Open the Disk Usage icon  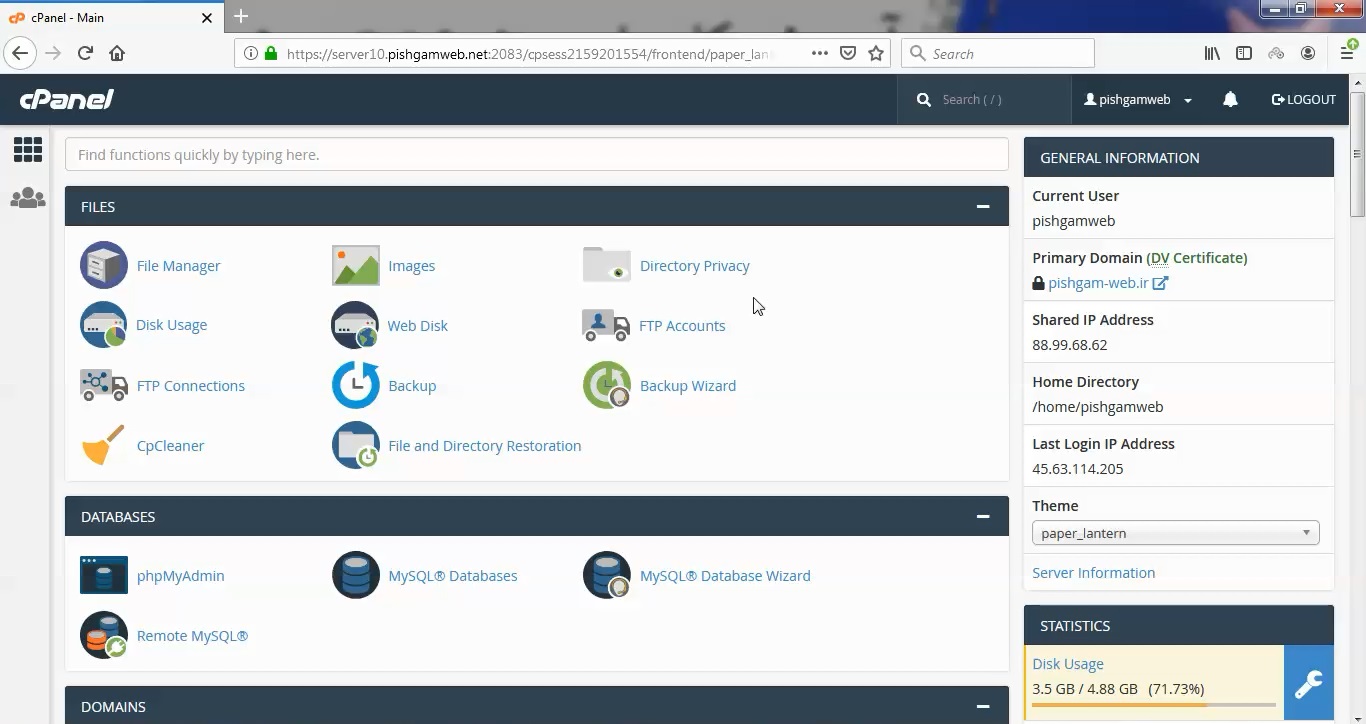pos(104,325)
